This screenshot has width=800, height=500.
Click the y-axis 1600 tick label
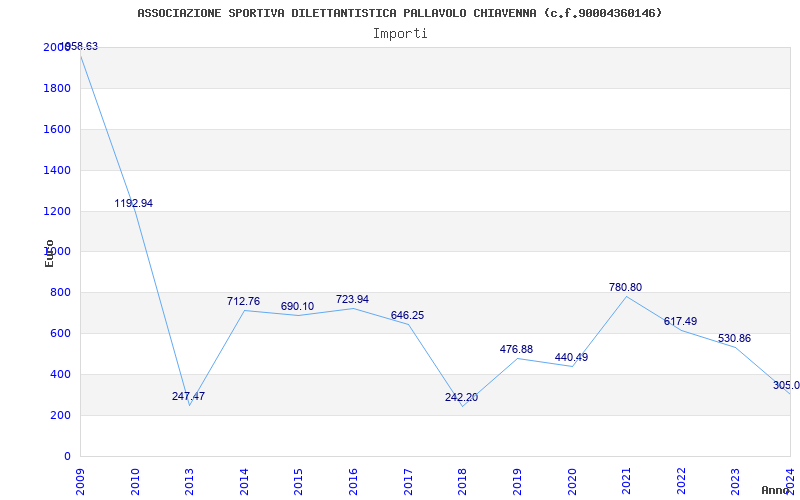(57, 129)
